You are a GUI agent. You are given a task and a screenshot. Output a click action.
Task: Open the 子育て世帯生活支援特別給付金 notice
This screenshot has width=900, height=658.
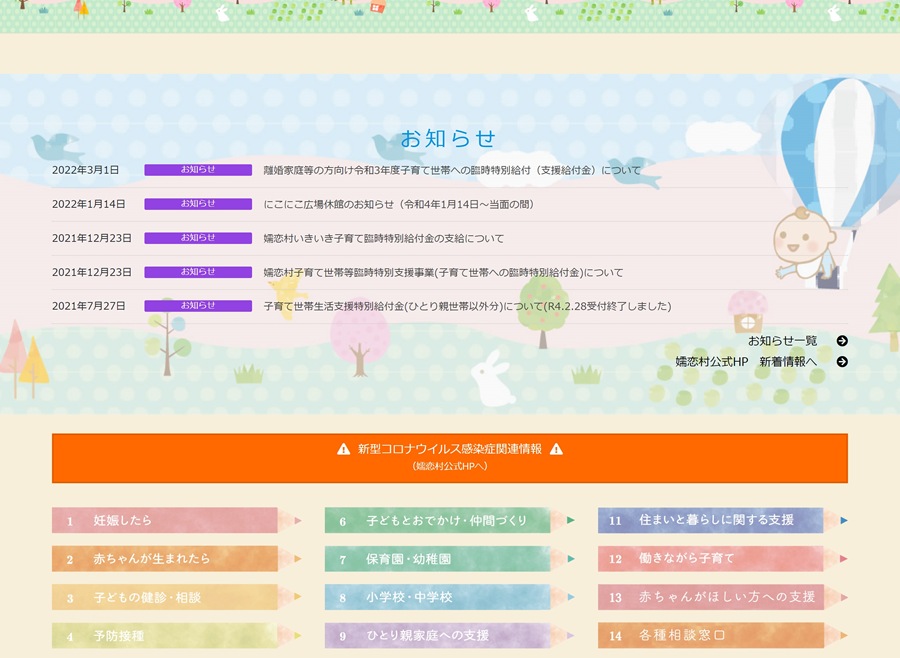click(467, 307)
